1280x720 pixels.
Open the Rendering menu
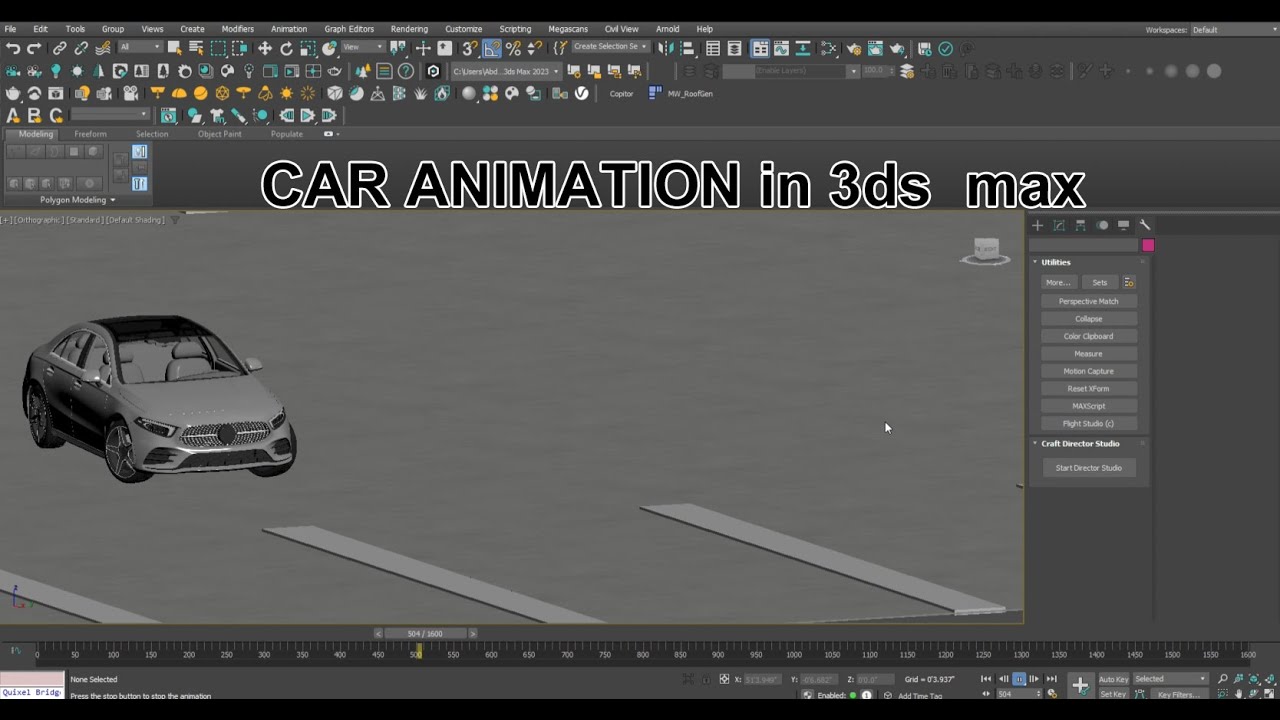pyautogui.click(x=409, y=29)
